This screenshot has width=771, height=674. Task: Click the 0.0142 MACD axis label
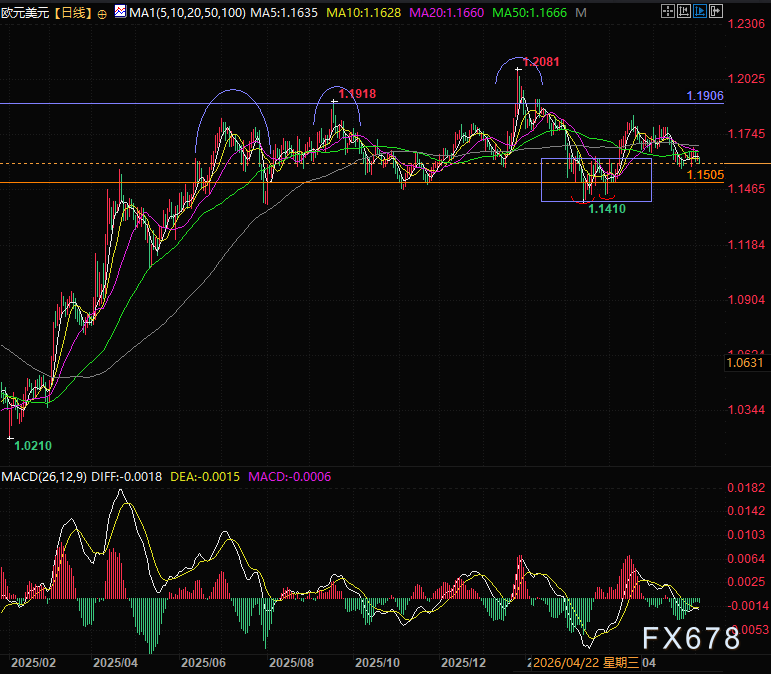(746, 511)
